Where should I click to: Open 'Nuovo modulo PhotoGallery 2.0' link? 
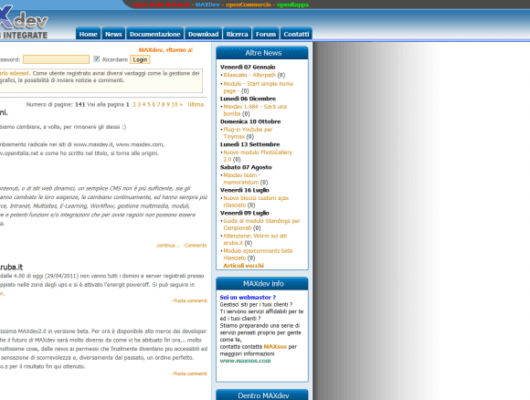tap(258, 156)
